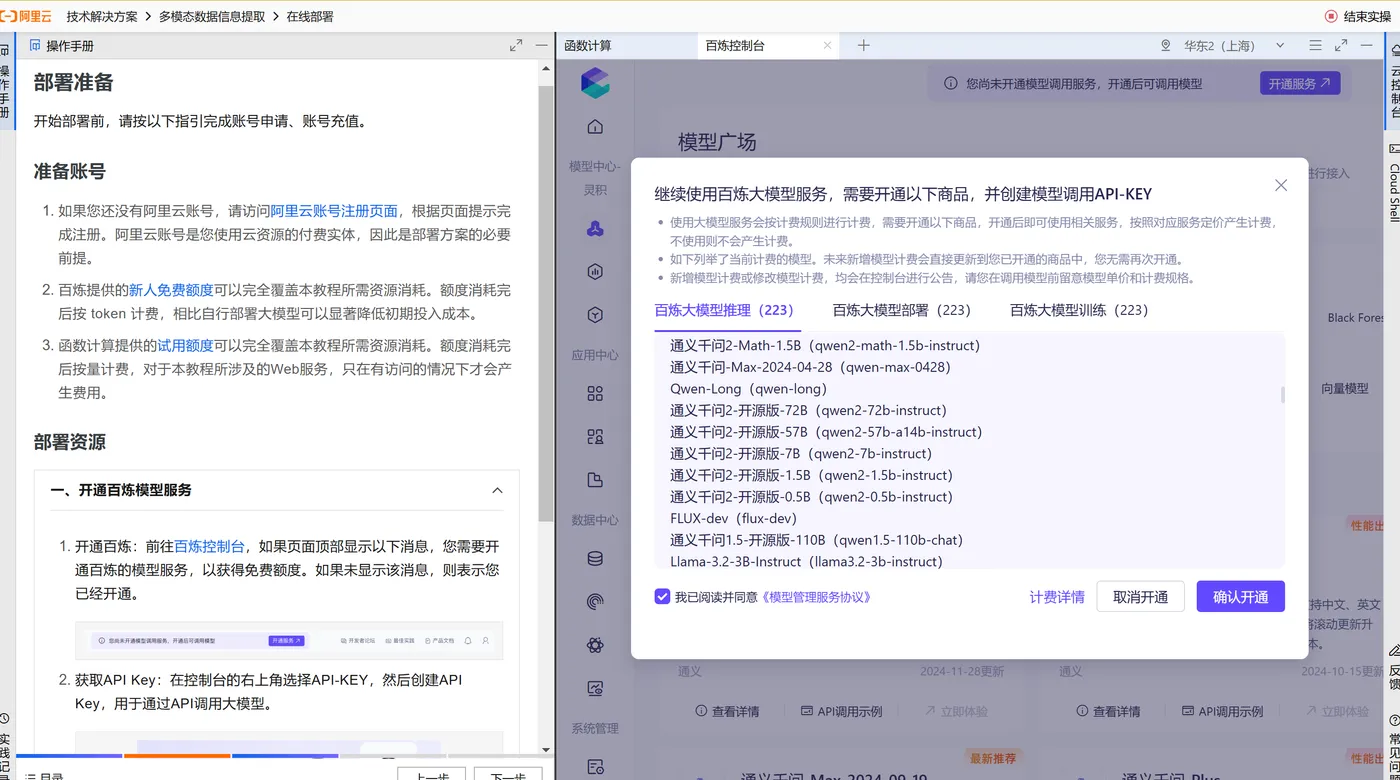The width and height of the screenshot is (1400, 780).
Task: Select the vertical 操作手册 side tab
Action: [x=5, y=82]
